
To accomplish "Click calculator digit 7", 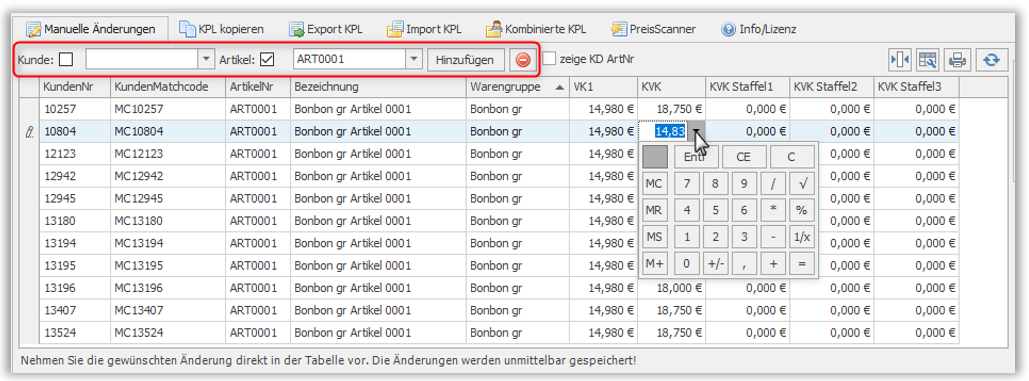I will [x=686, y=184].
